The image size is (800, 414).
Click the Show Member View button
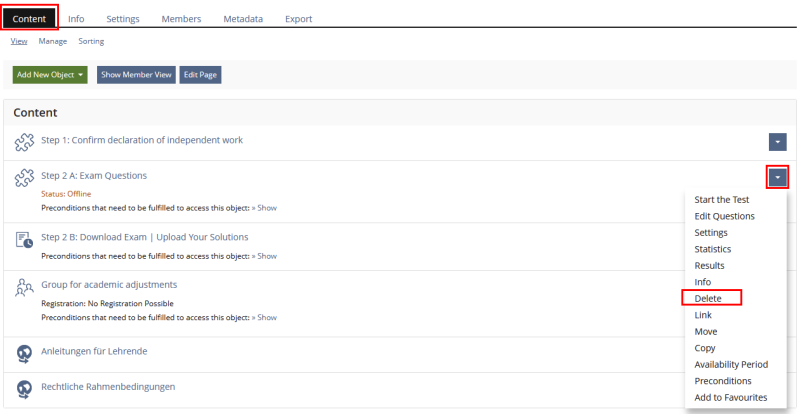pos(136,75)
